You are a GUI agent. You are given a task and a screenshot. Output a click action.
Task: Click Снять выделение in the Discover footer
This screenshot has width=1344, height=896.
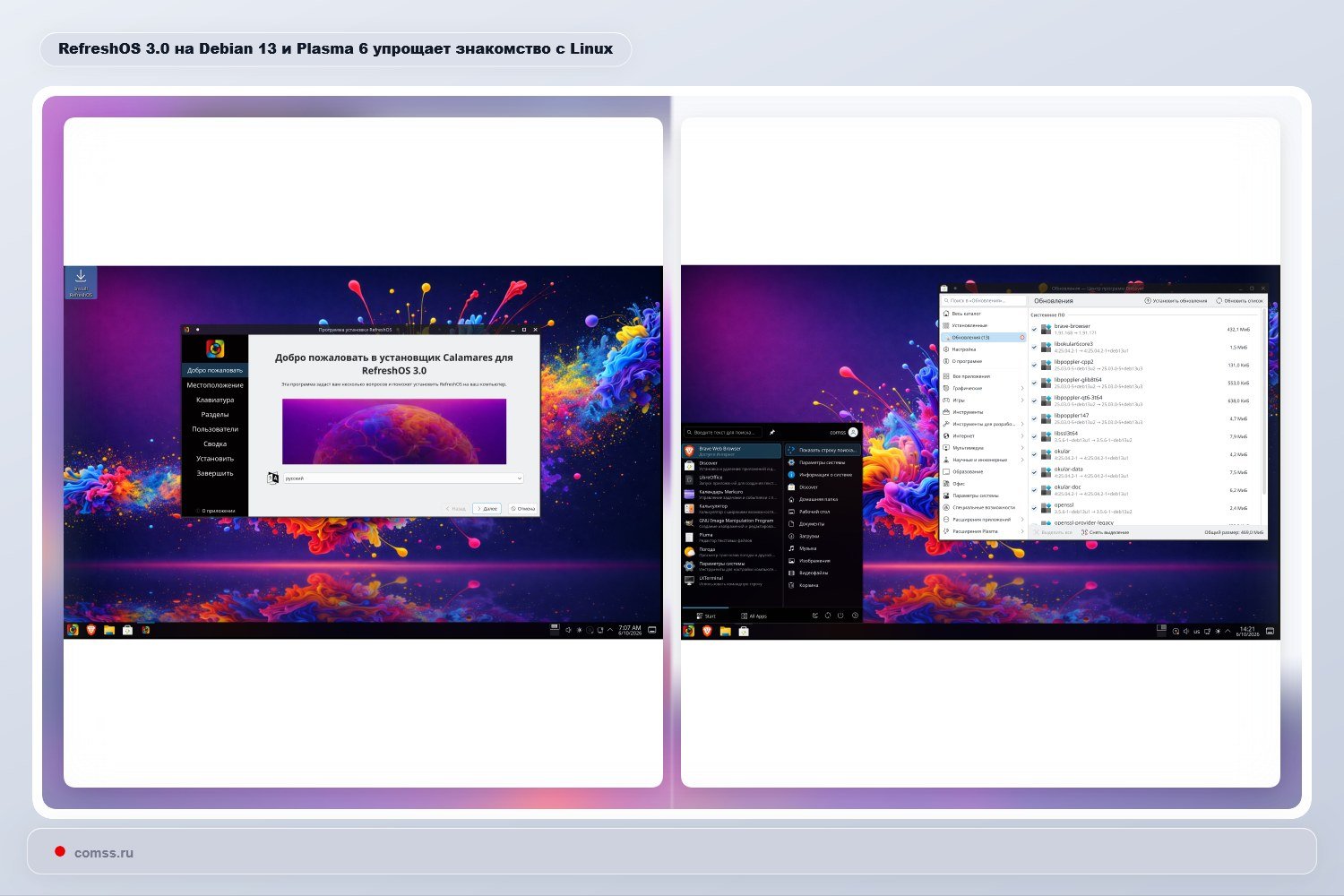(x=1107, y=532)
